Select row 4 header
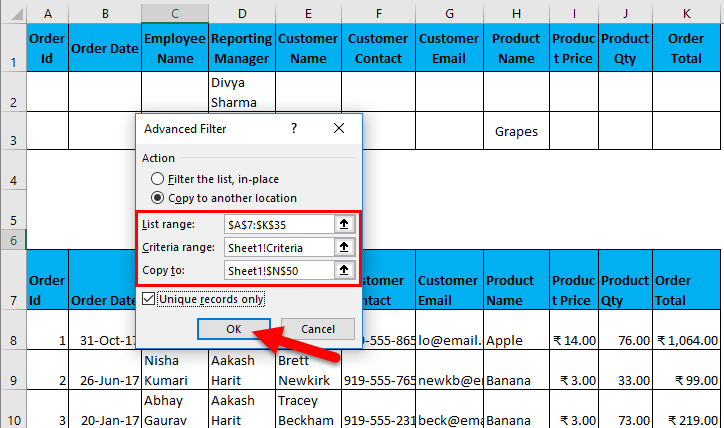Viewport: 724px width, 428px height. (13, 169)
